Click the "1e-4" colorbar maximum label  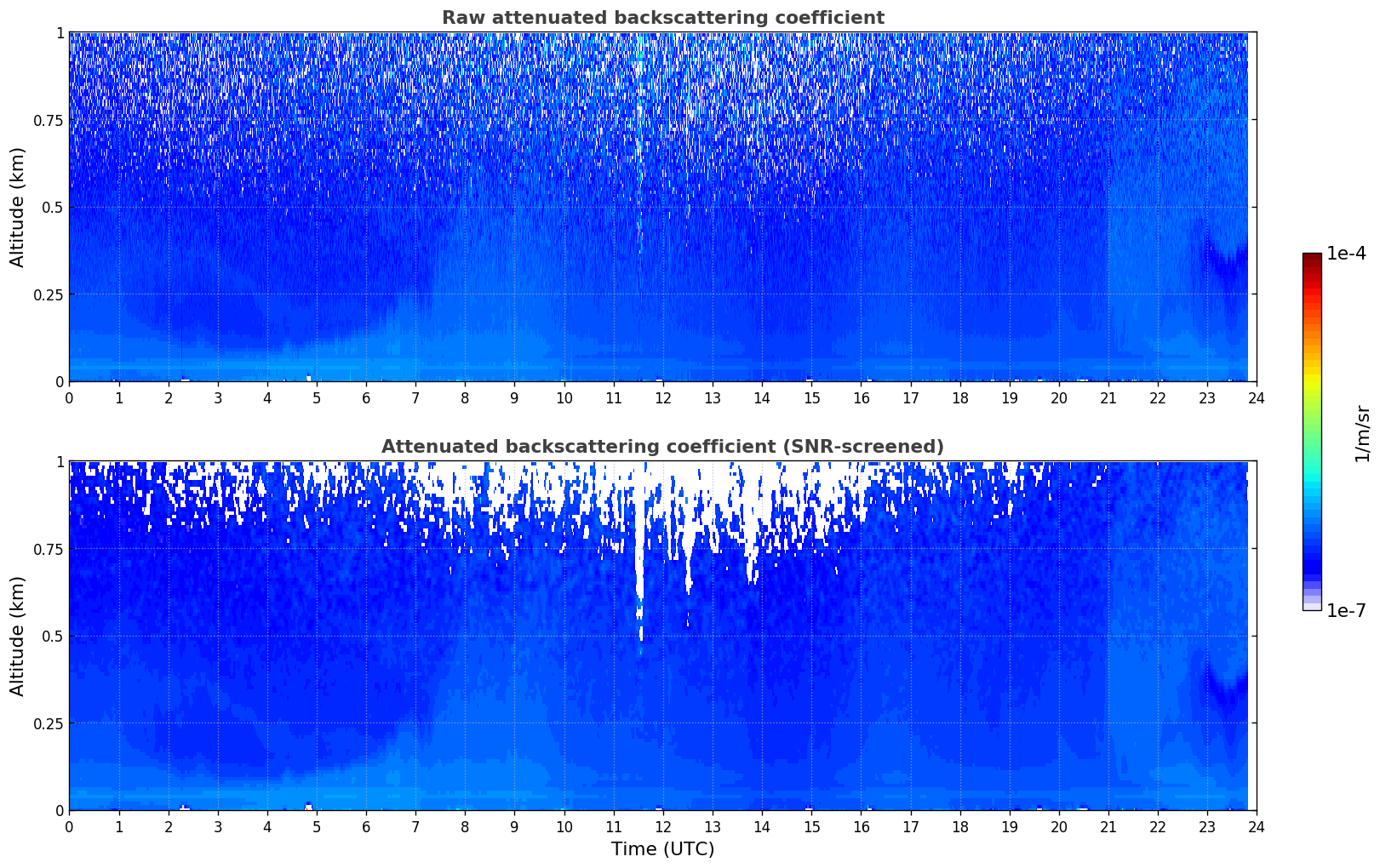click(x=1346, y=254)
